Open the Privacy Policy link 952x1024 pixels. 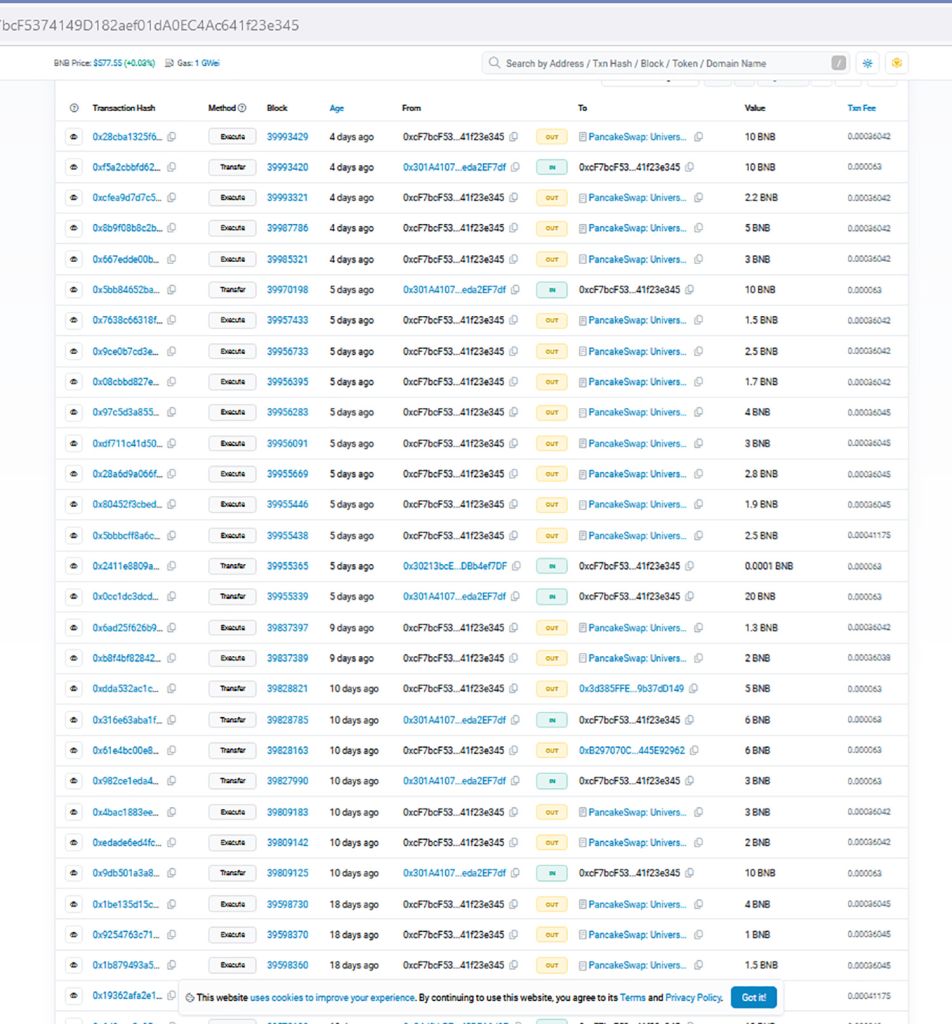[x=693, y=997]
